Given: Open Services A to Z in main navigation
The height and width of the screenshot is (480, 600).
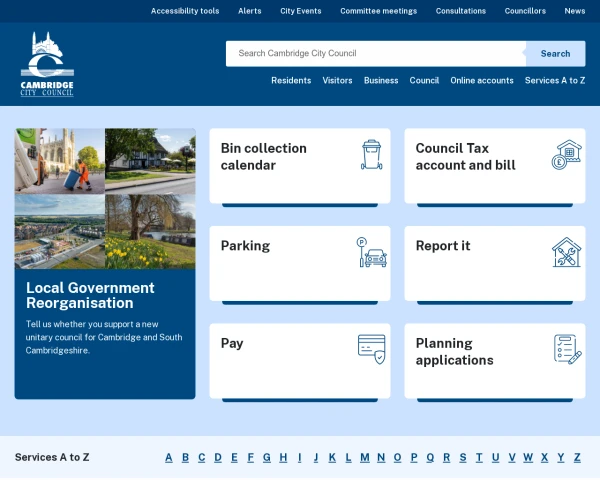Looking at the screenshot, I should point(555,81).
